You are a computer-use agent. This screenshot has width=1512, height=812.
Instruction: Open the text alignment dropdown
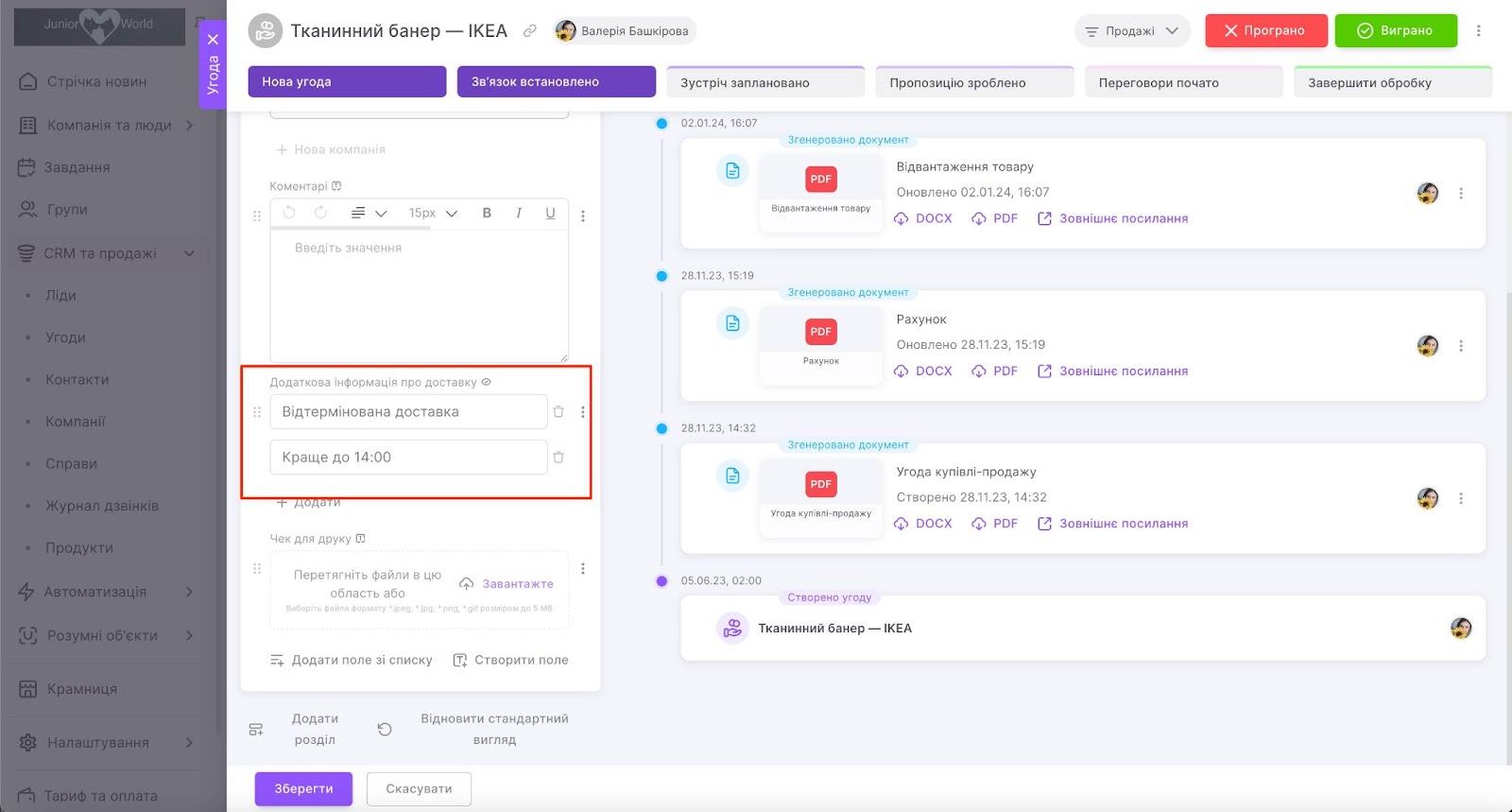pos(369,213)
